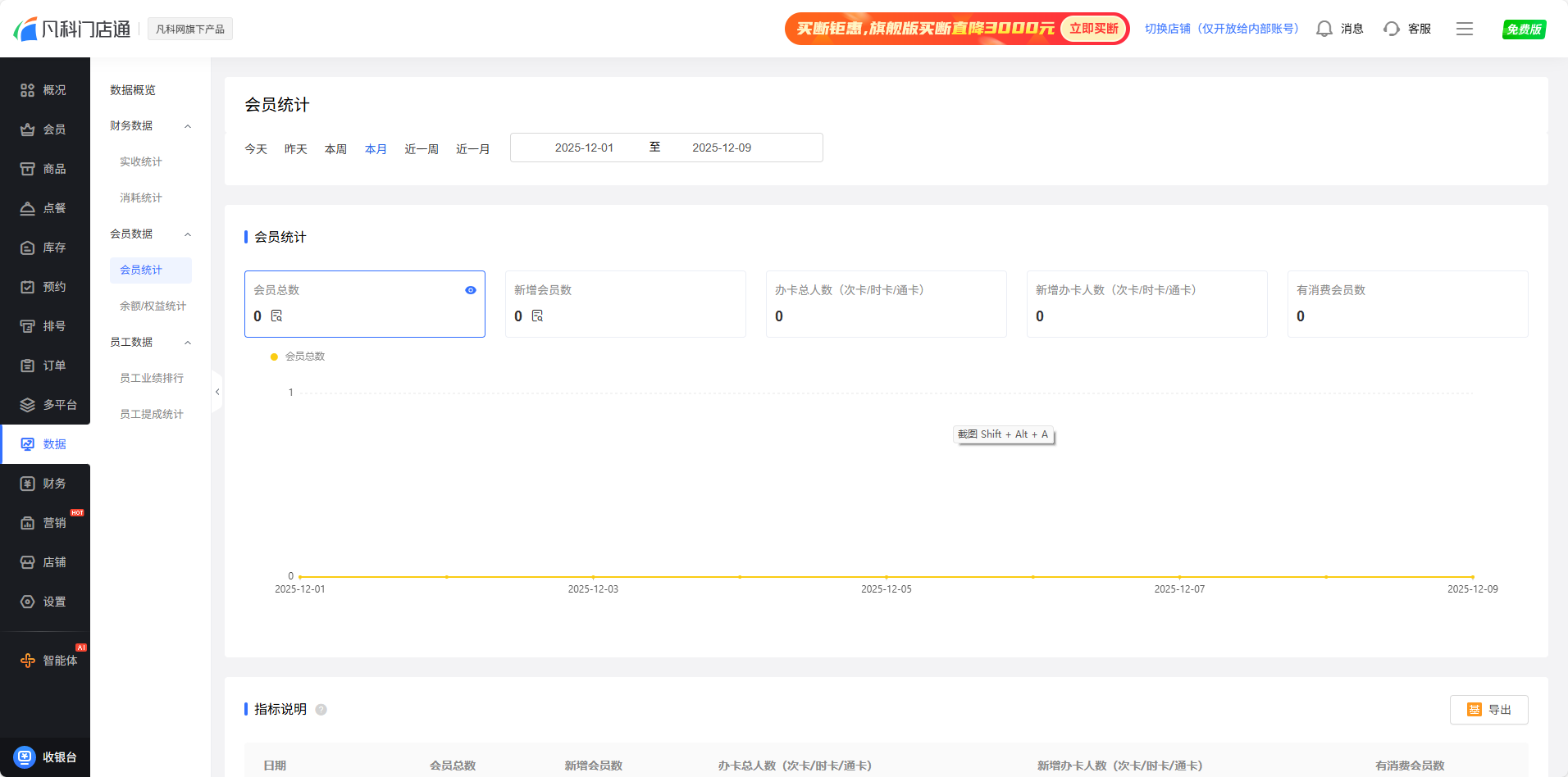Open the 订单 module
Viewport: 1568px width, 777px height.
click(45, 365)
